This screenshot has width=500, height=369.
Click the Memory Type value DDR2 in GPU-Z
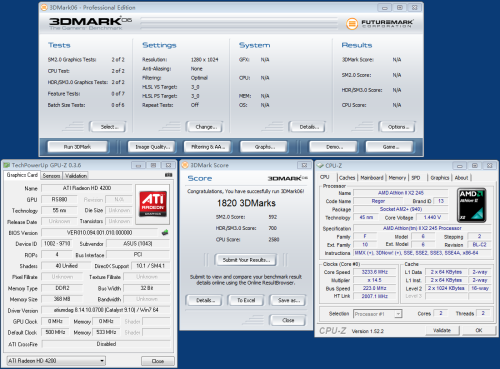coord(62,288)
